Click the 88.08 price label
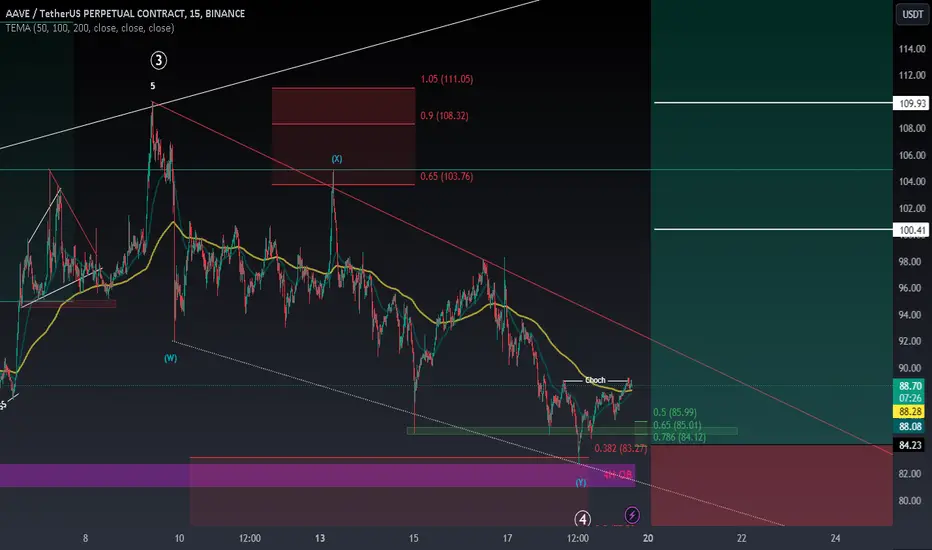Viewport: 932px width, 550px height. [910, 426]
